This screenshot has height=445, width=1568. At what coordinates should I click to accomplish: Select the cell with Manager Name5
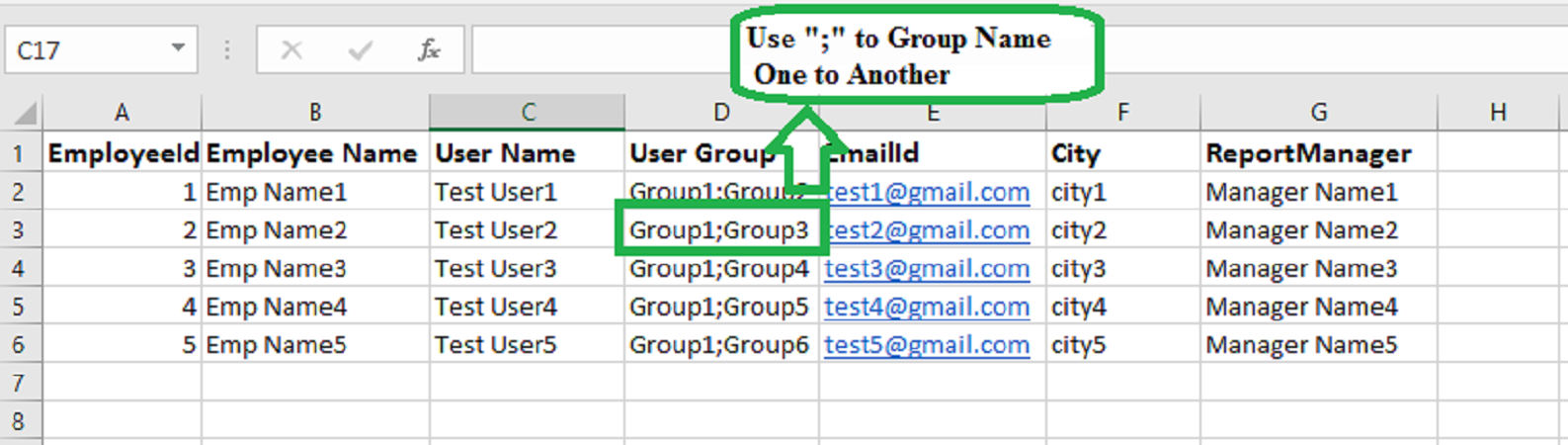[x=1301, y=345]
